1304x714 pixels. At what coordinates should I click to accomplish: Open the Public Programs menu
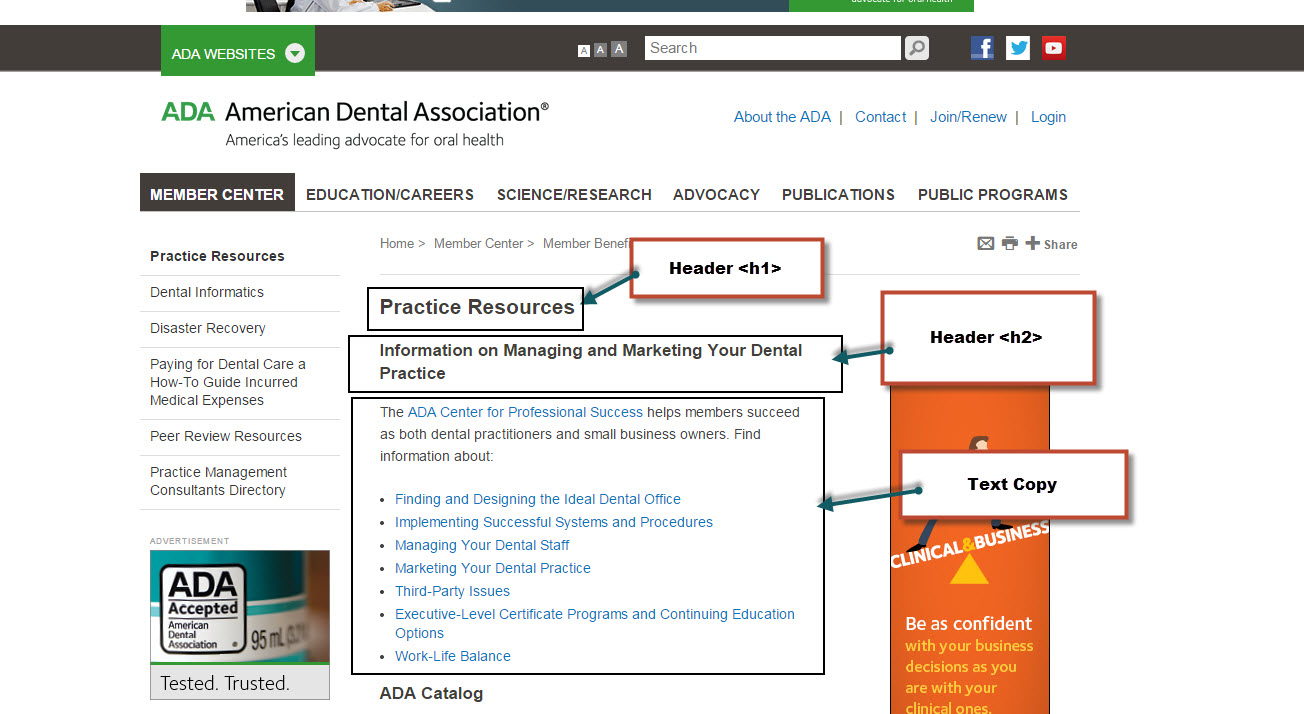(993, 195)
